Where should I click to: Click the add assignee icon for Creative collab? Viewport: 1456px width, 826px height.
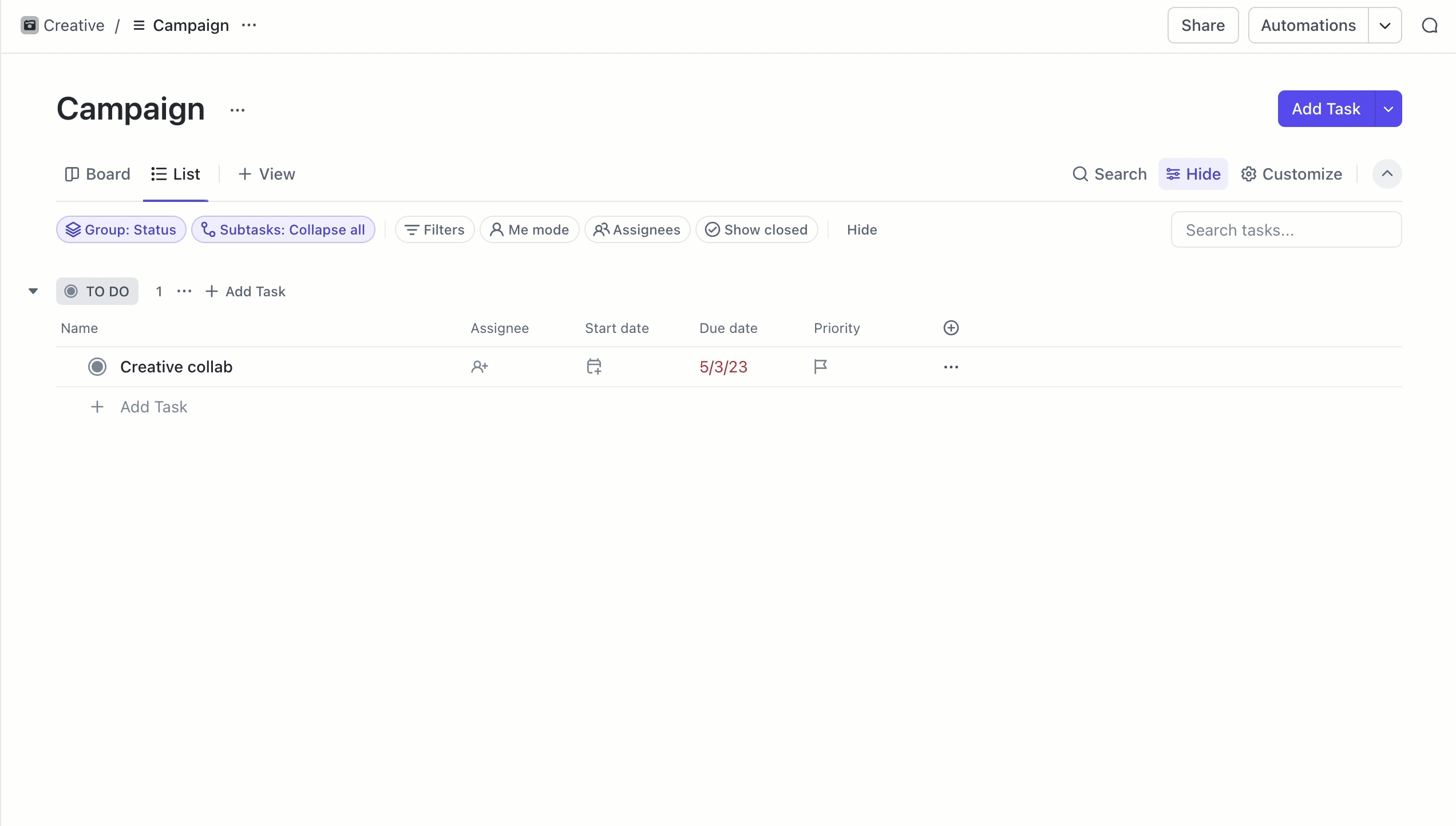pyautogui.click(x=479, y=367)
